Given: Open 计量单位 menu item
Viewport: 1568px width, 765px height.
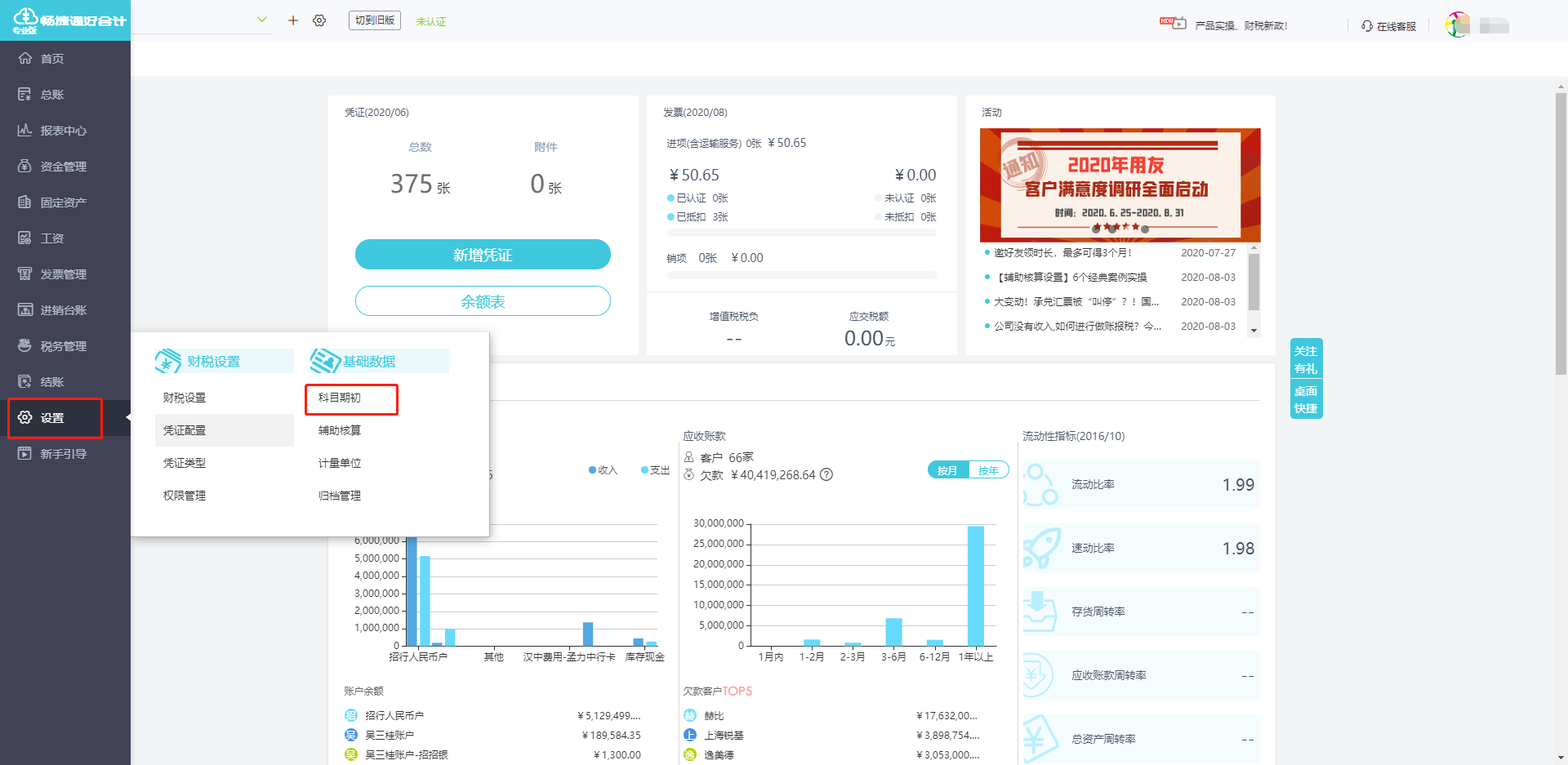Looking at the screenshot, I should point(340,463).
